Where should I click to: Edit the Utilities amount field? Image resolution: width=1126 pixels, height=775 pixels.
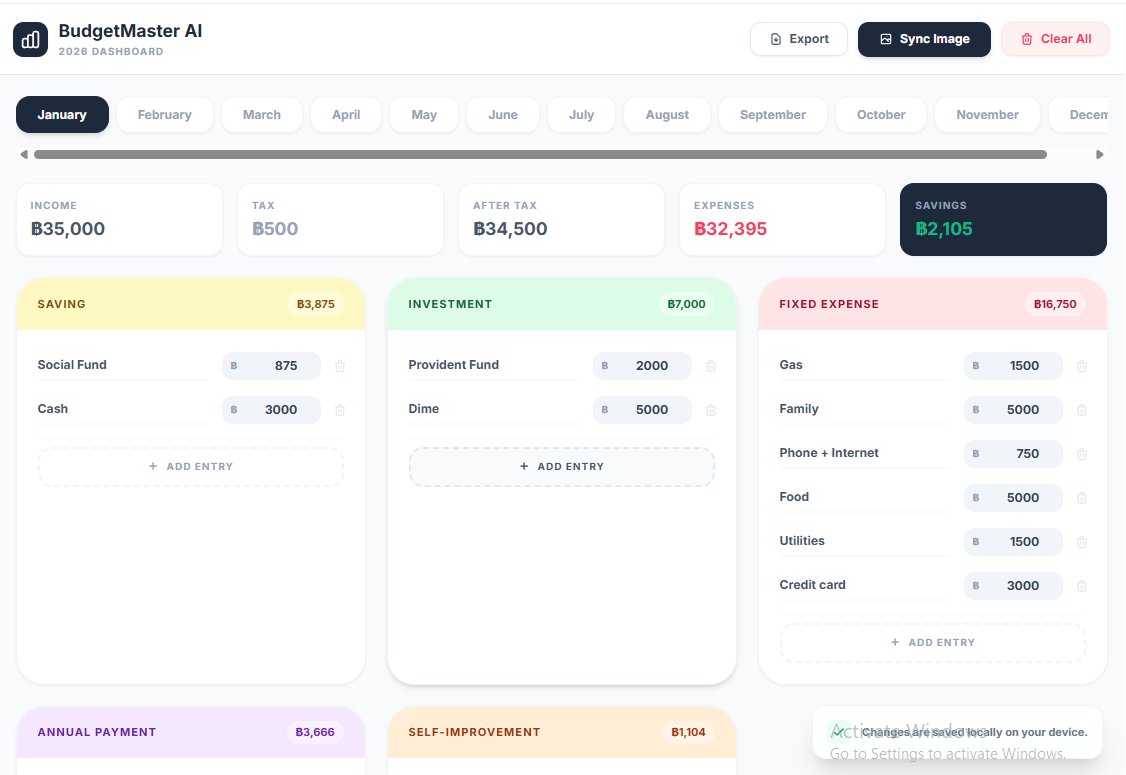(x=1013, y=542)
